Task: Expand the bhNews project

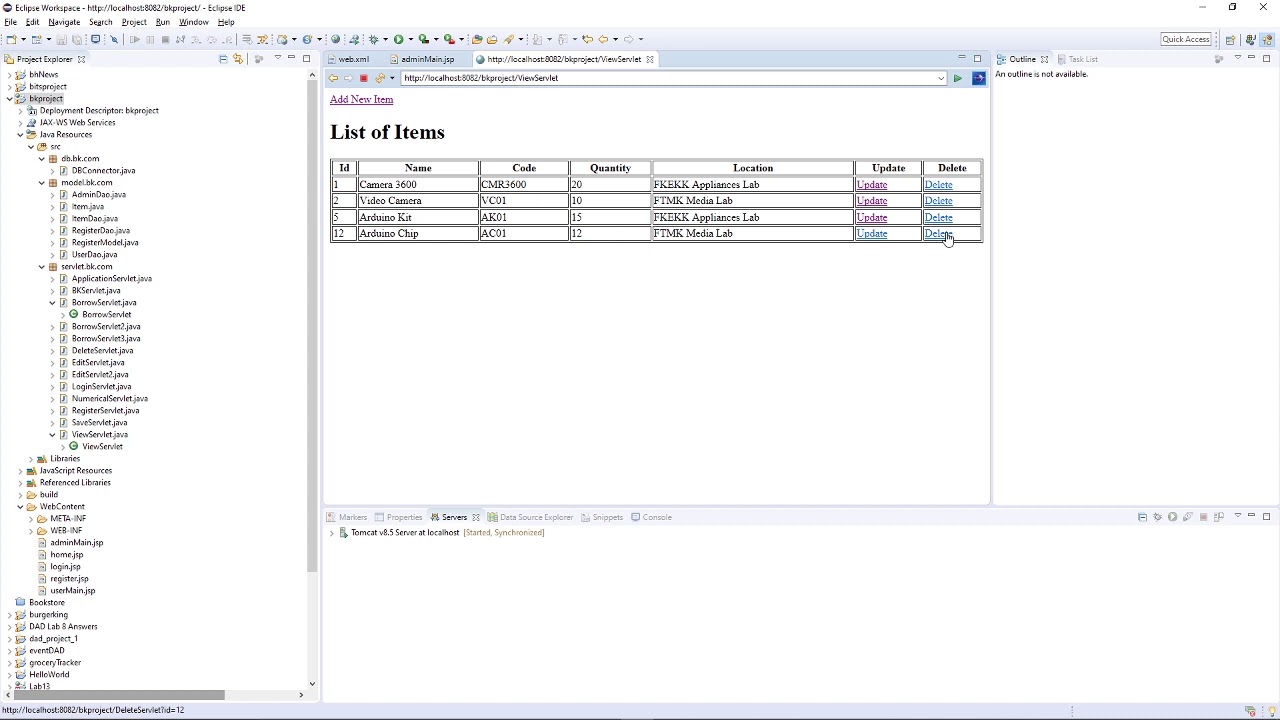Action: pos(10,75)
